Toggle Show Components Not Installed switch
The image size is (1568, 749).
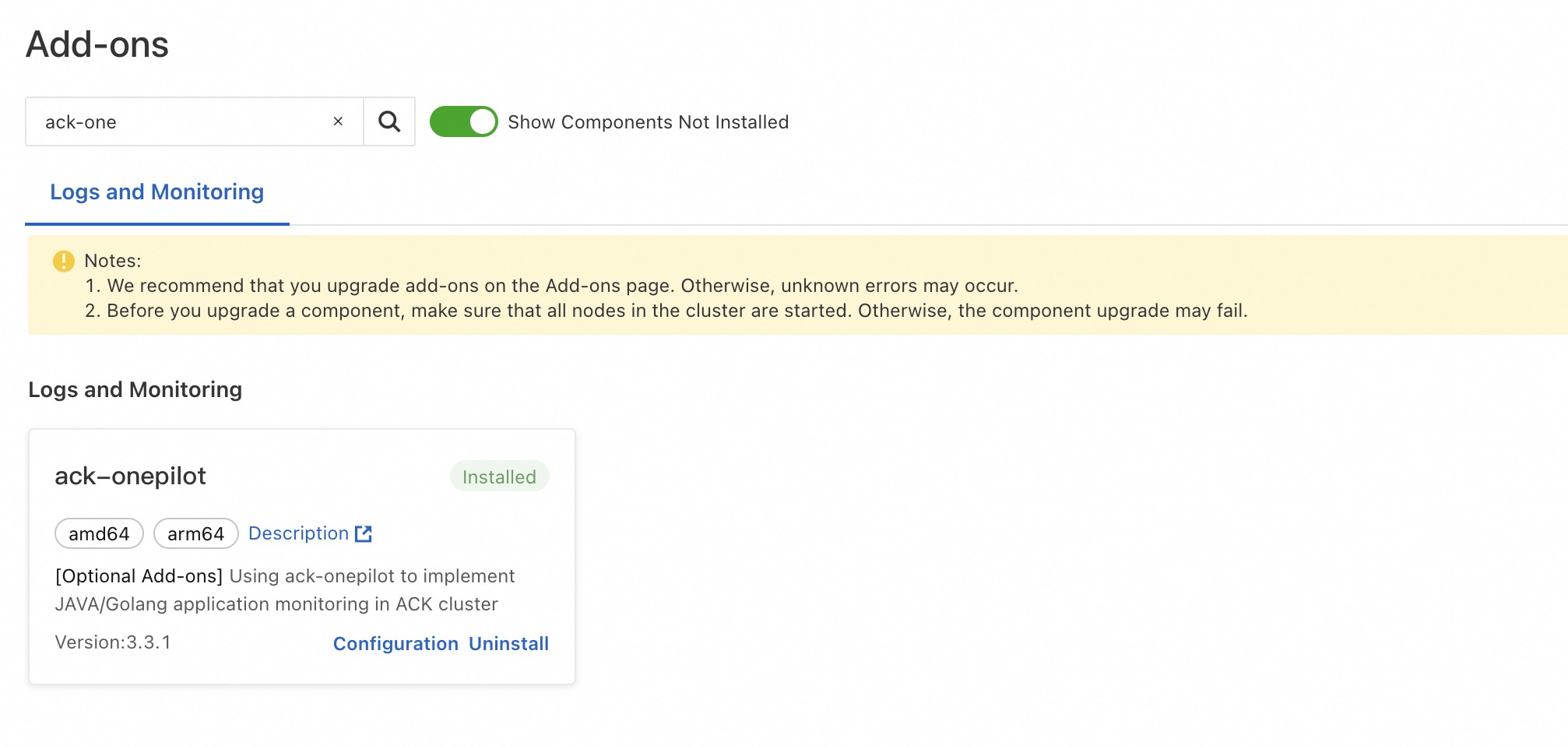point(463,121)
